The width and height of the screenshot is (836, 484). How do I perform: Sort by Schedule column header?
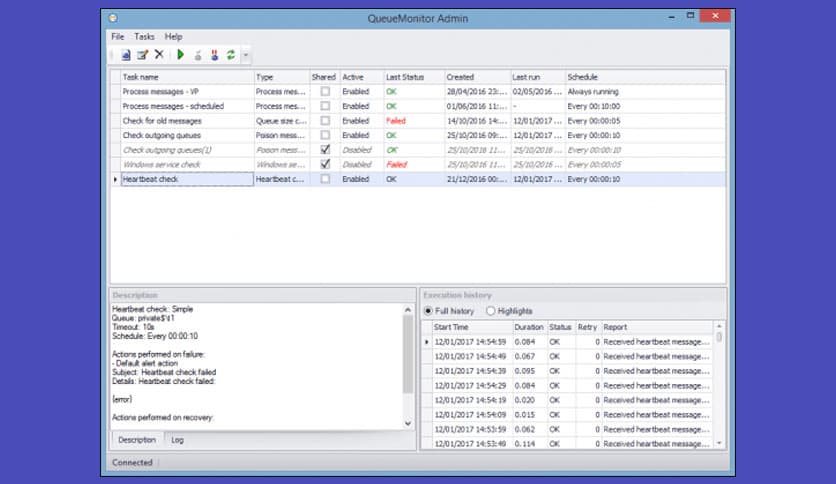pos(645,77)
